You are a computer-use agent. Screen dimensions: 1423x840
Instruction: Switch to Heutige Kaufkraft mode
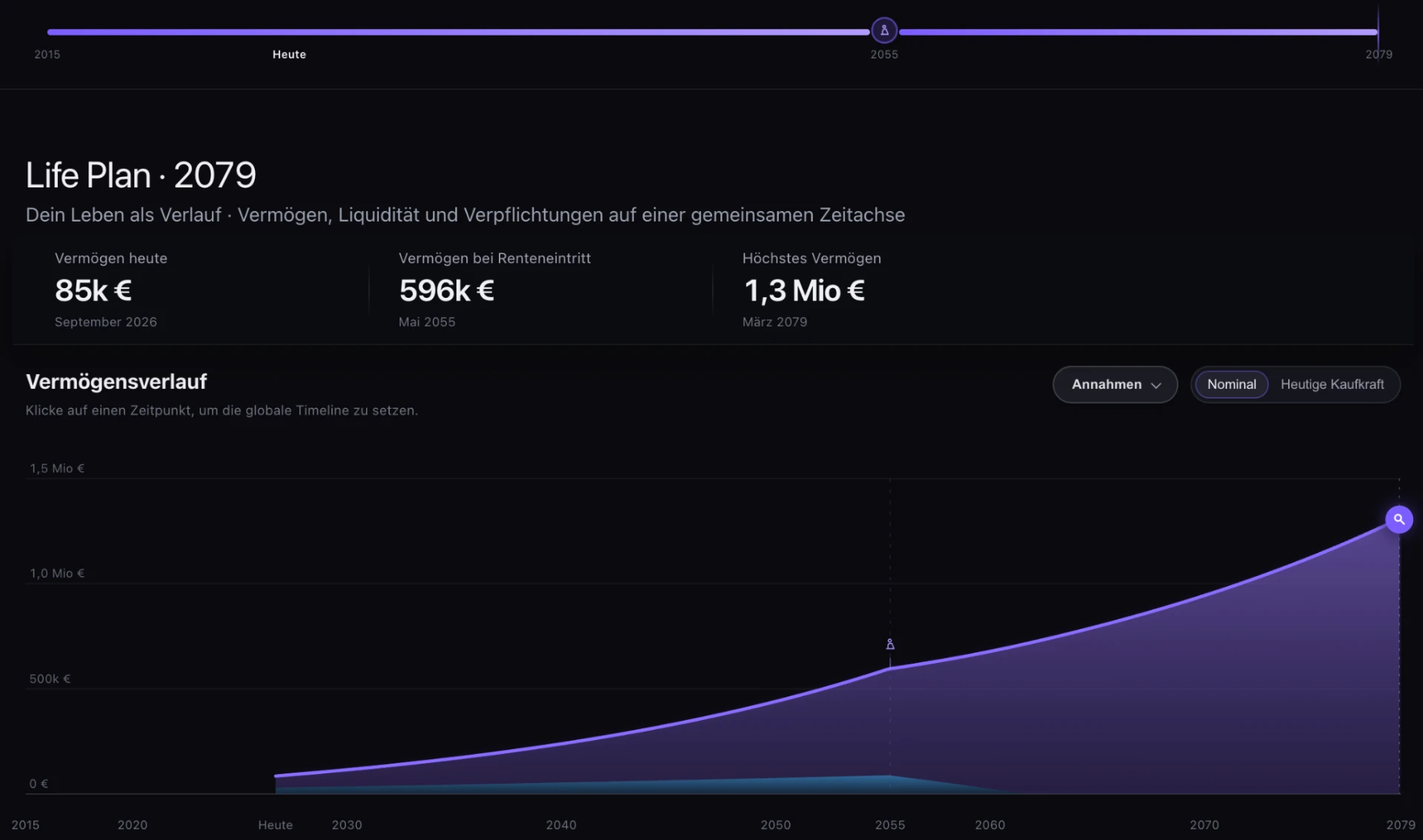tap(1332, 384)
